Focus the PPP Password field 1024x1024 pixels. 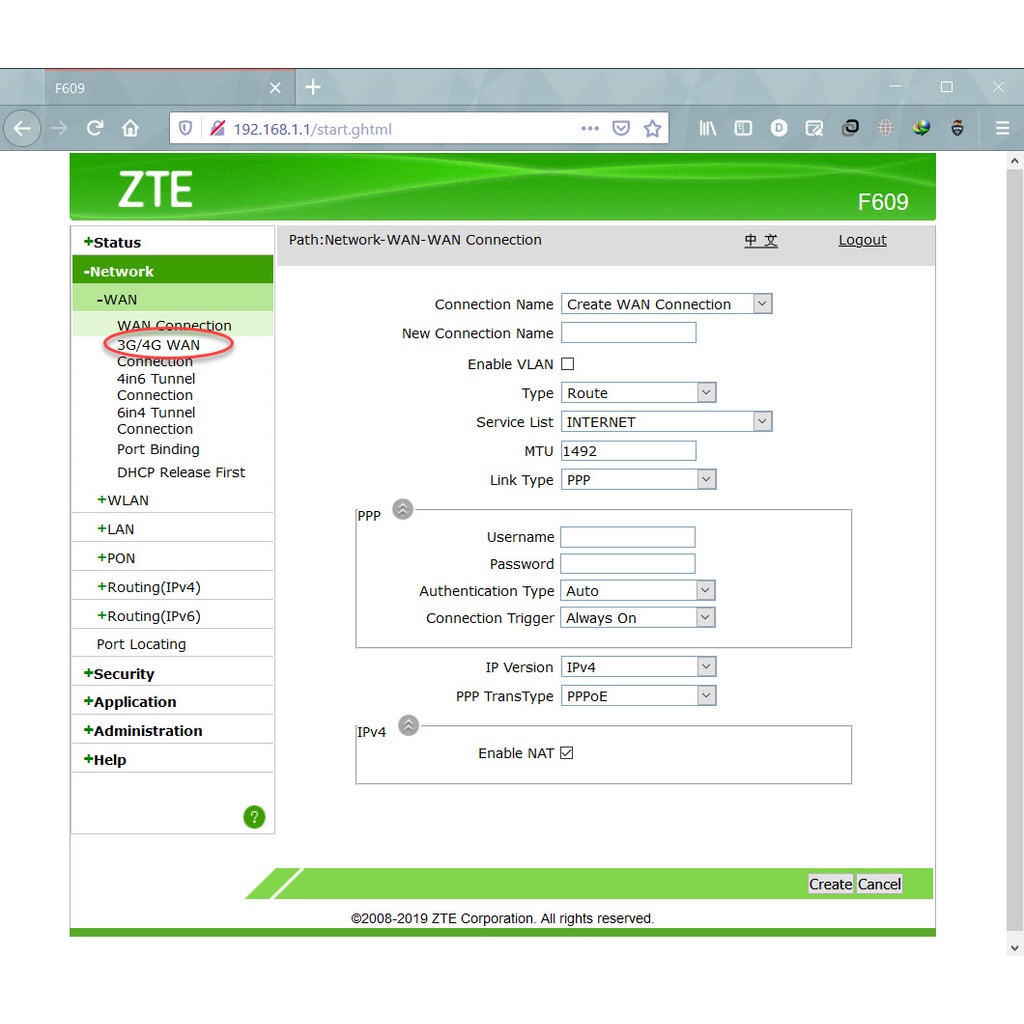628,564
